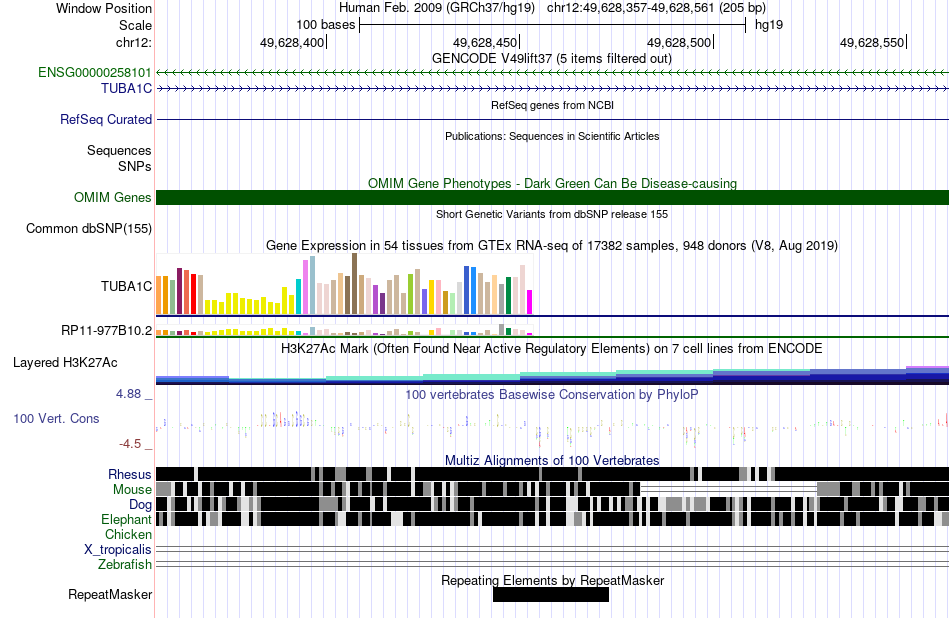Open the RP11-977B10.2 GTEx expression chart
Viewport: 950px width, 618px height.
click(x=344, y=330)
